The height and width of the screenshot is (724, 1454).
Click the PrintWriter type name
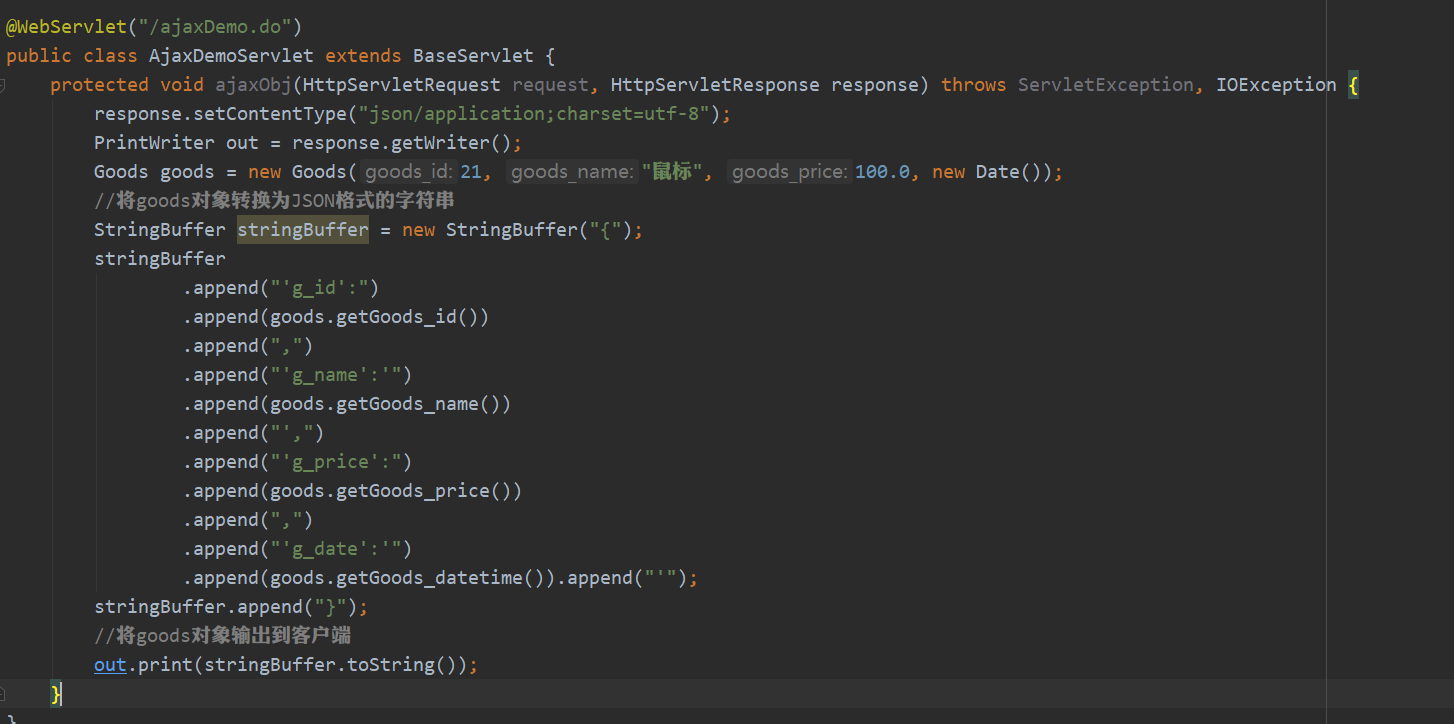tap(154, 143)
